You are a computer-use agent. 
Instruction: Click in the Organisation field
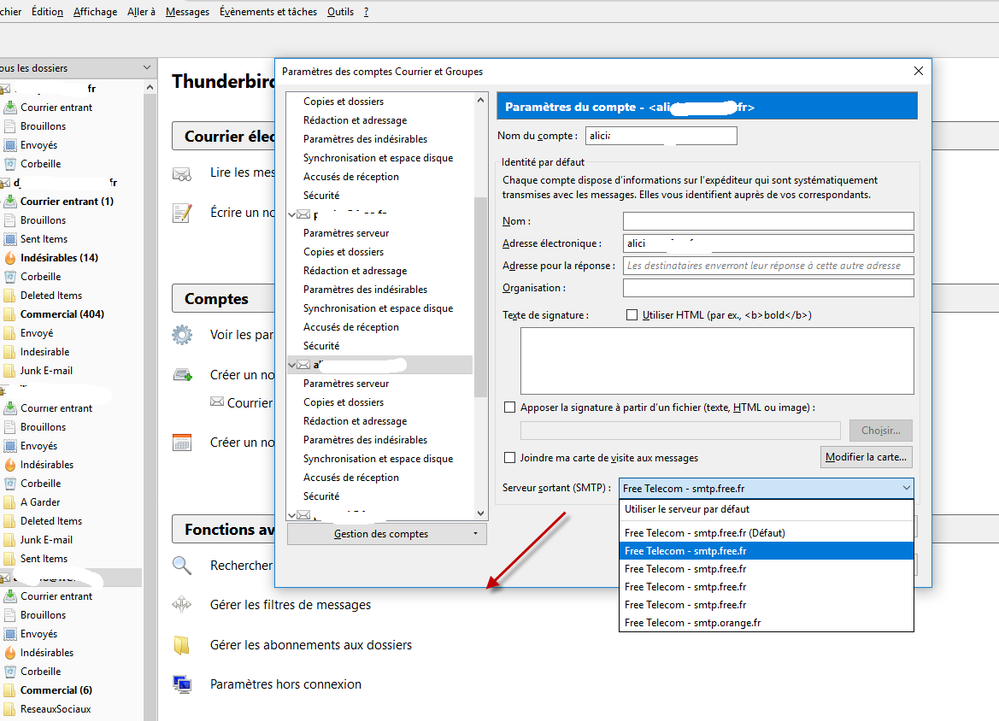click(x=768, y=288)
